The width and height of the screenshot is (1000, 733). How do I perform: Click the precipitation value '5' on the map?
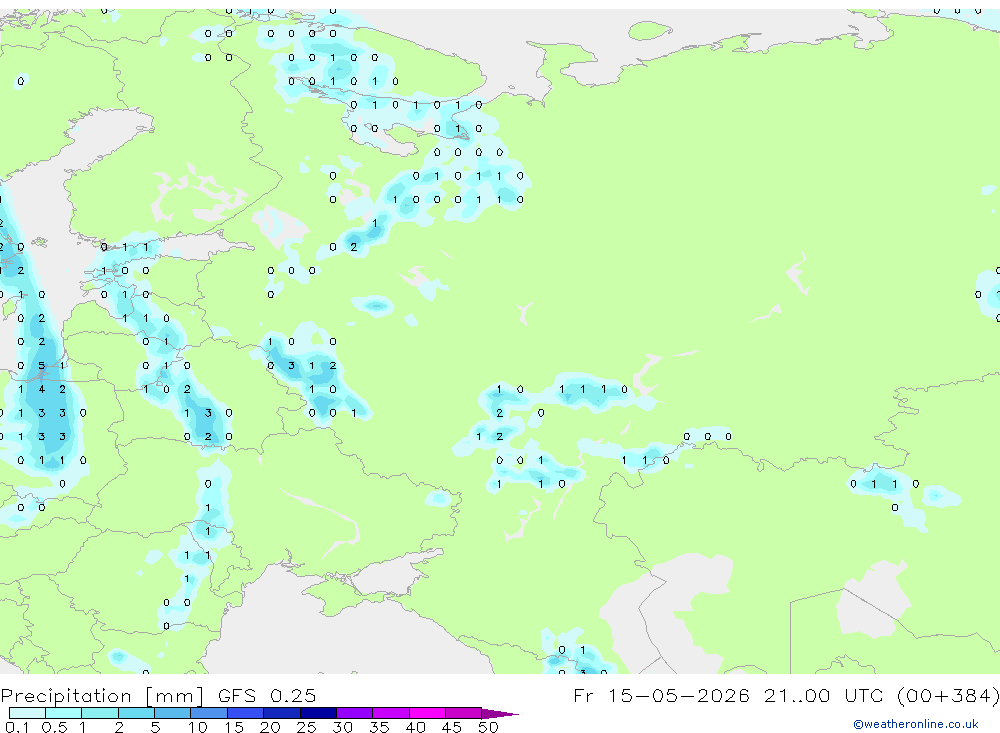coord(41,366)
